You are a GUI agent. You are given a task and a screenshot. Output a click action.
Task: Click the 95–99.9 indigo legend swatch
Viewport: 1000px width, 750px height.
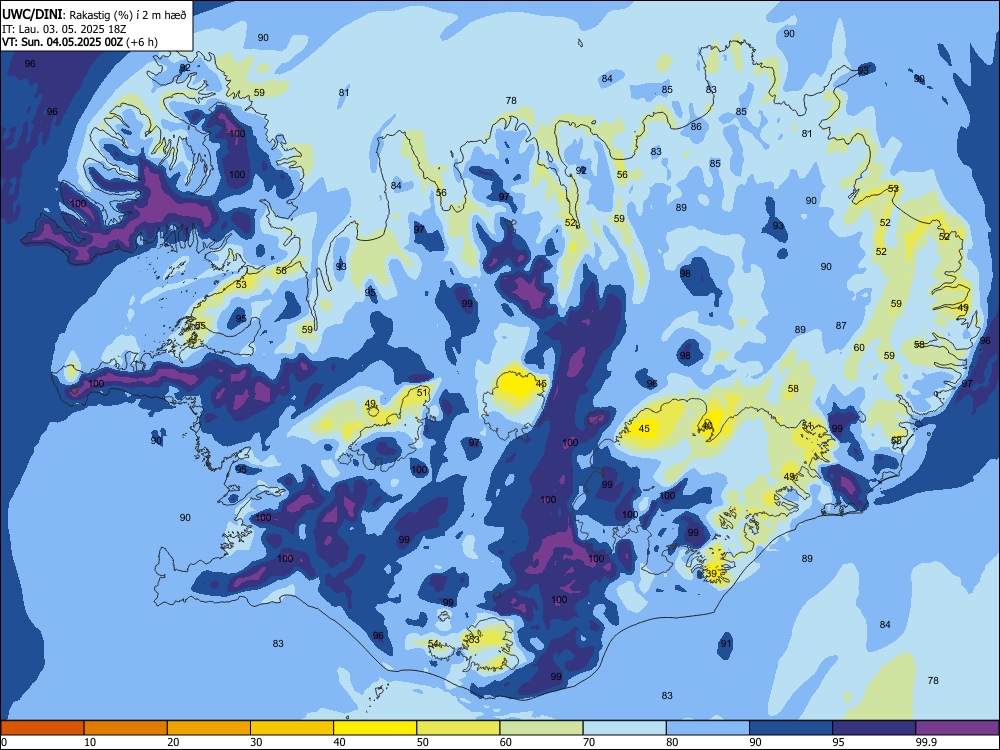(874, 728)
